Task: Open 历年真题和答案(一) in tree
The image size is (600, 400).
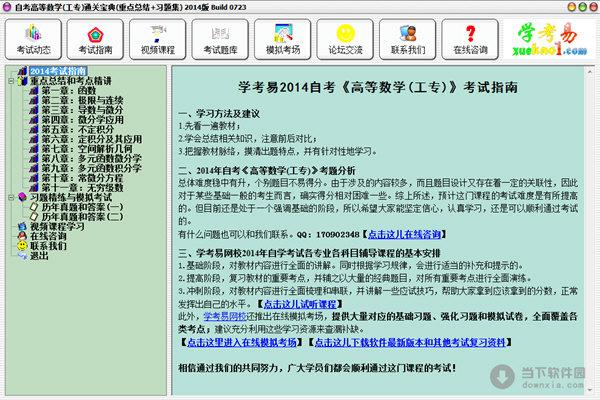Action: [82, 207]
